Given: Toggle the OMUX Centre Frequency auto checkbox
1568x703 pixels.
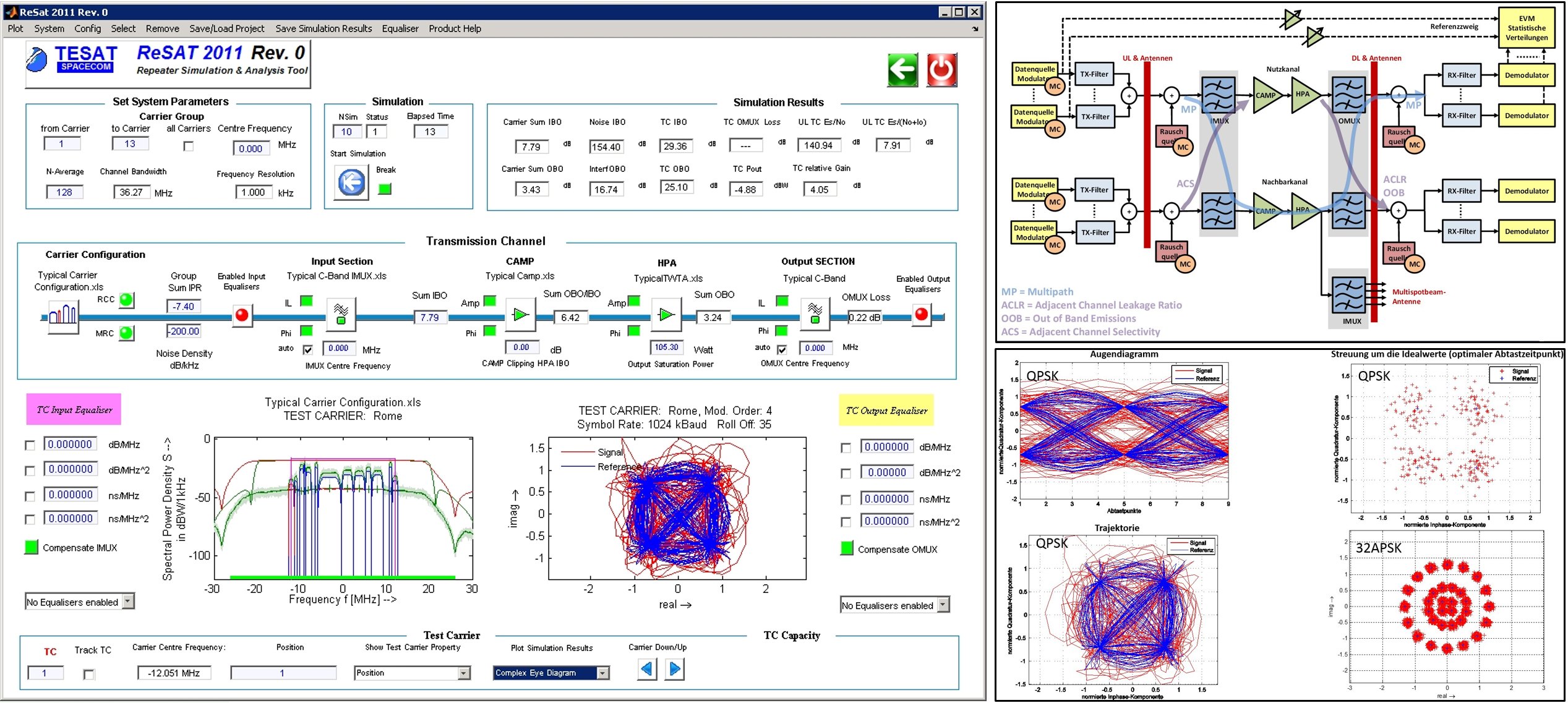Looking at the screenshot, I should click(782, 349).
